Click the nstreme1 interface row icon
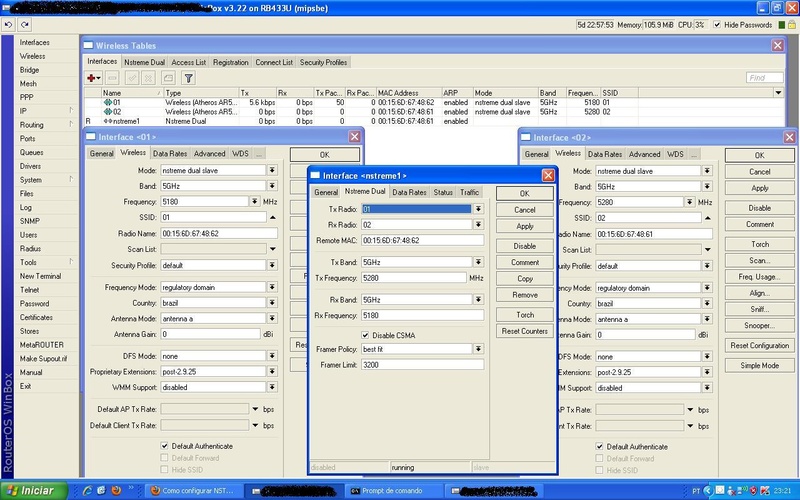This screenshot has width=800, height=500. tap(108, 121)
